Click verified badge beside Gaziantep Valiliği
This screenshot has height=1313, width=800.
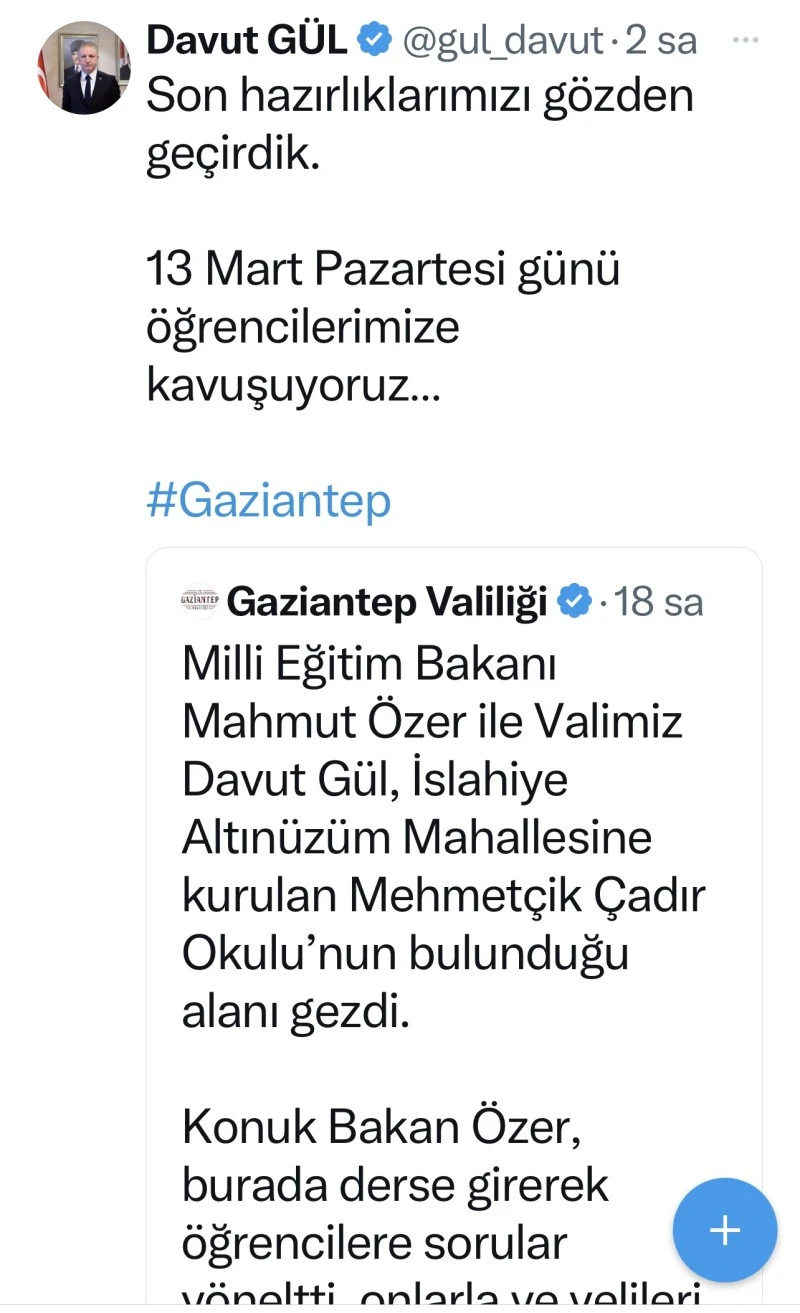574,602
